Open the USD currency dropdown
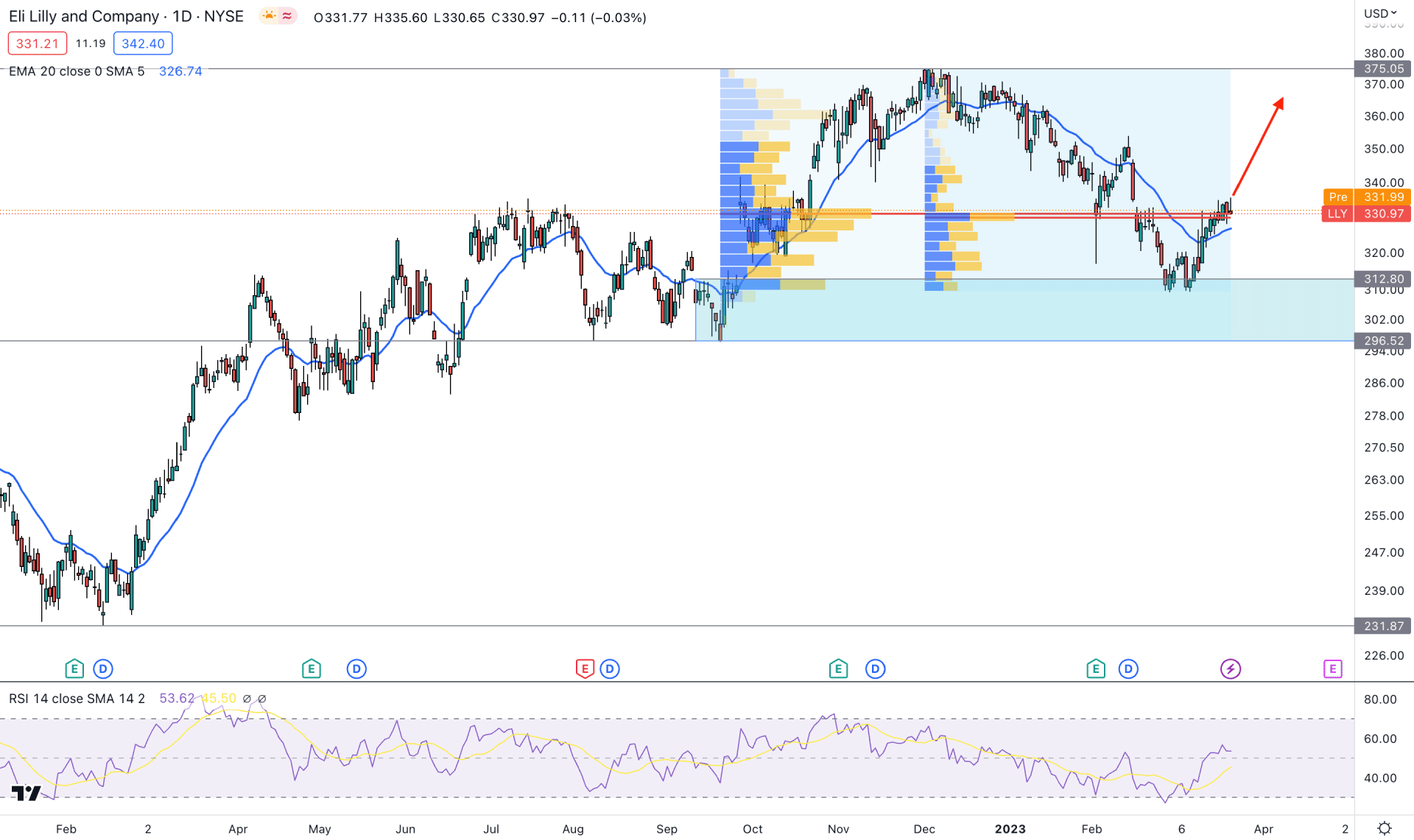Image resolution: width=1414 pixels, height=840 pixels. click(1380, 13)
